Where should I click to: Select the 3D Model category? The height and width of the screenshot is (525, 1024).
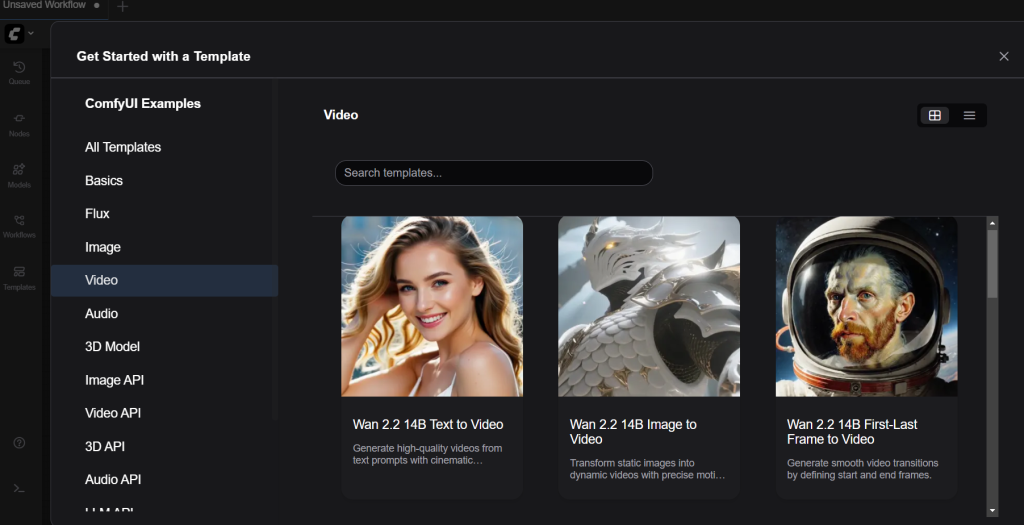165,347
